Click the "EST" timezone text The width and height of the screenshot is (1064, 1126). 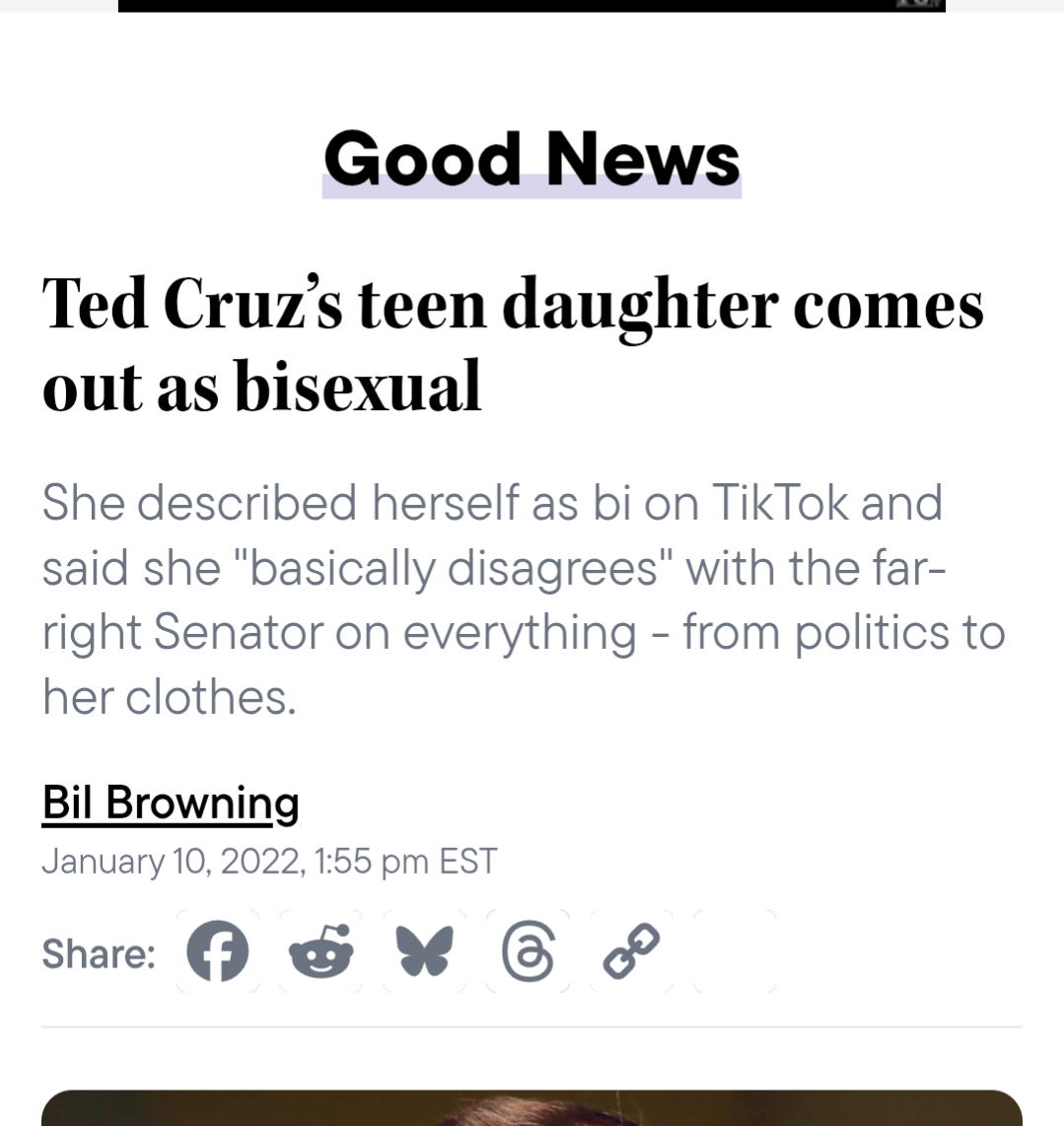click(468, 862)
